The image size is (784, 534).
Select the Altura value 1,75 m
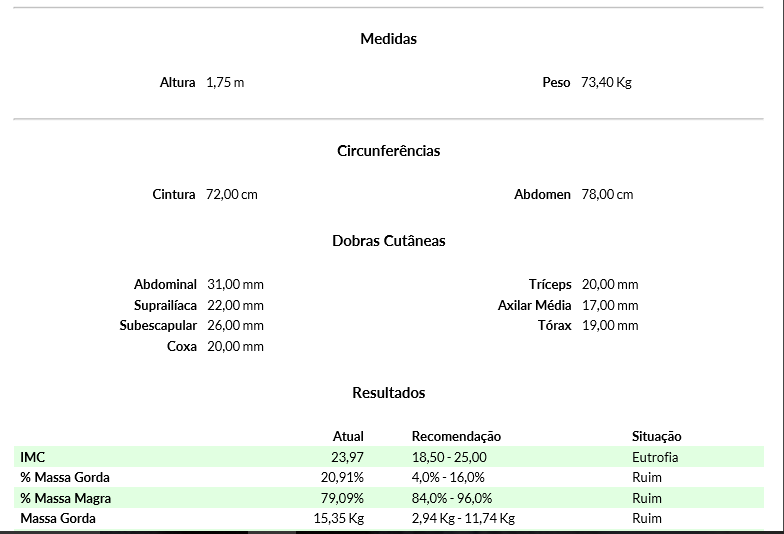point(225,82)
